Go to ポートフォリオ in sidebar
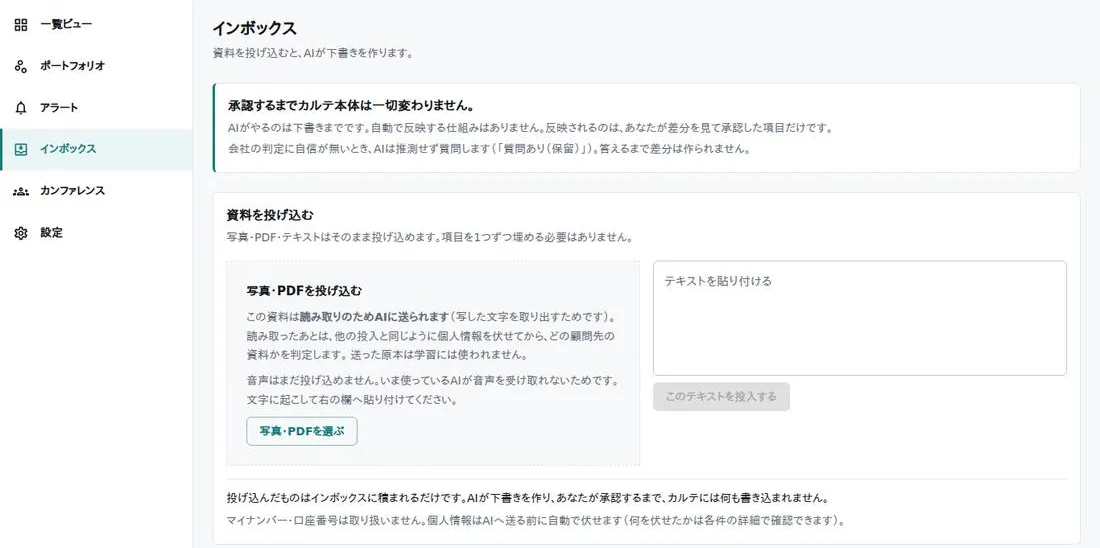 tap(96, 66)
